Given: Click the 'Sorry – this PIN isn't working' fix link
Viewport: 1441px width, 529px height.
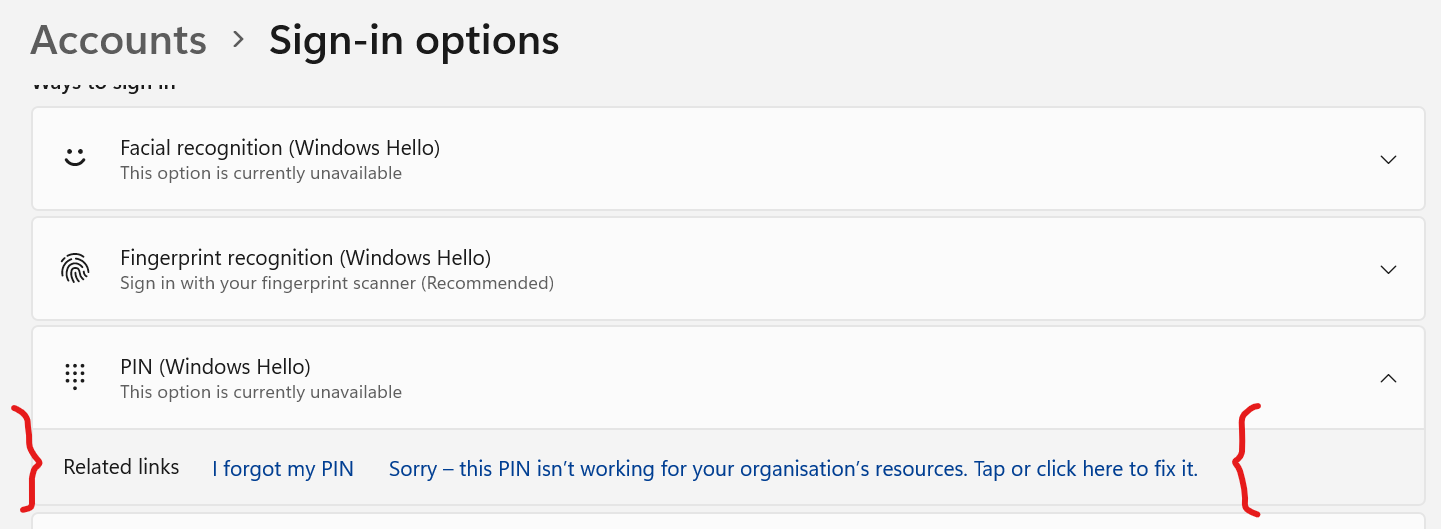Looking at the screenshot, I should point(793,469).
